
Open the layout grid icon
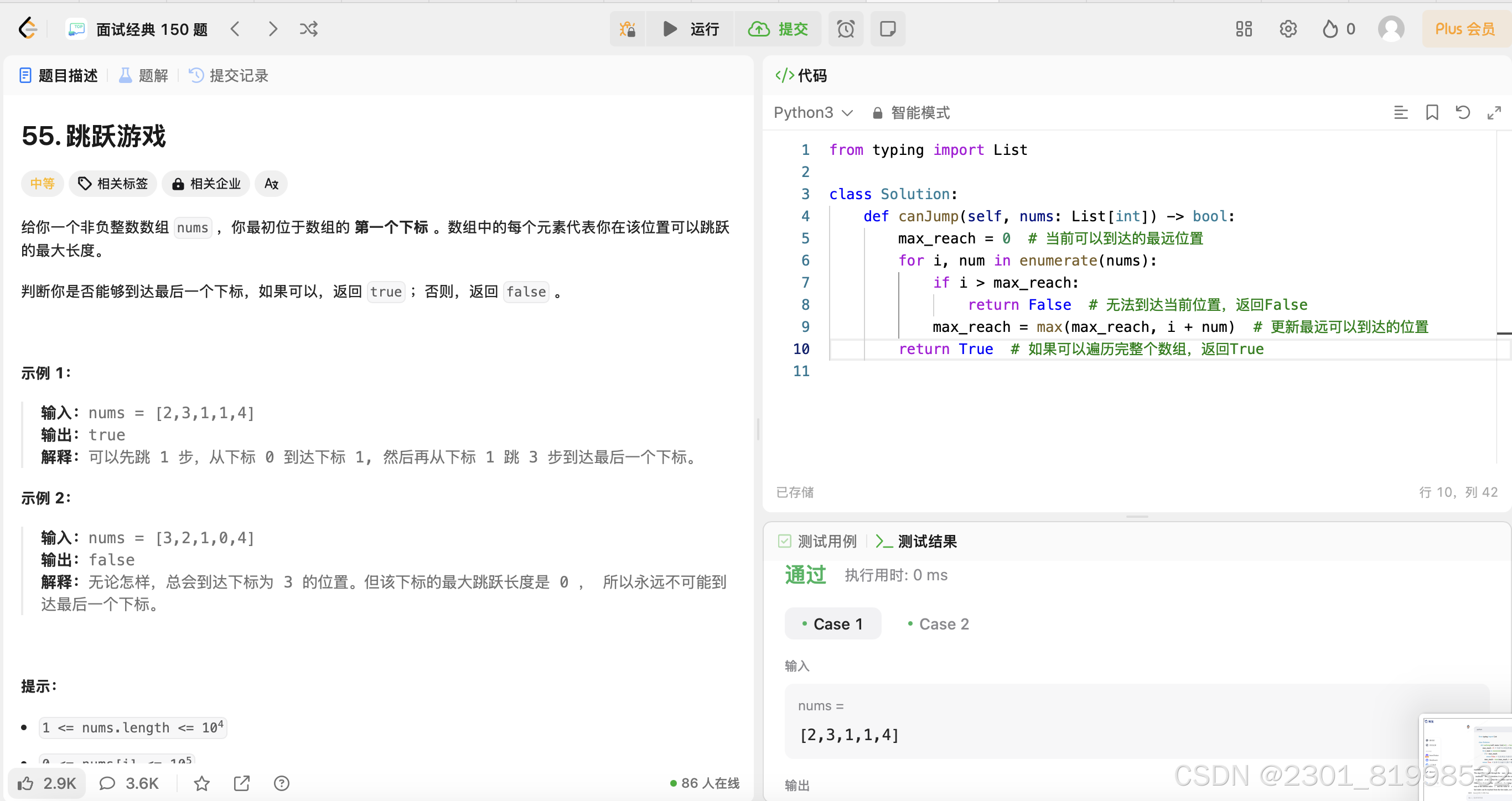coord(1243,29)
